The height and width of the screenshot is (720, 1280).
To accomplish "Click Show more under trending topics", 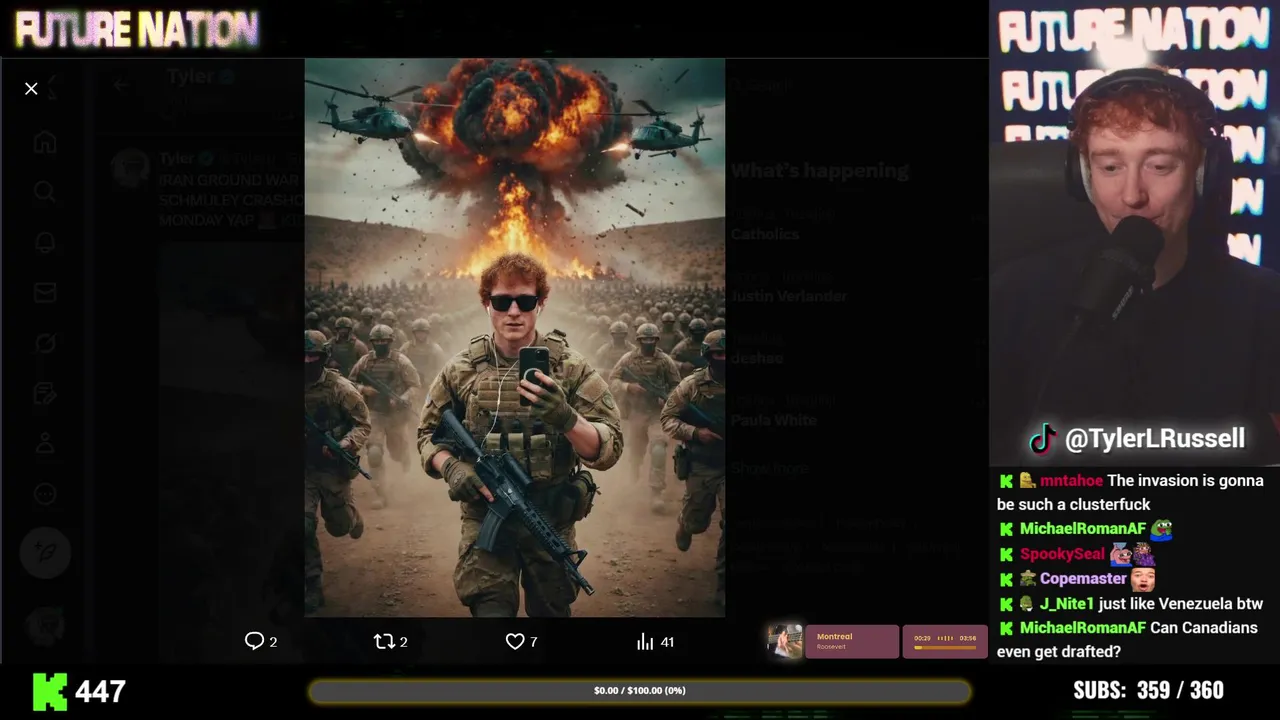I will 770,468.
